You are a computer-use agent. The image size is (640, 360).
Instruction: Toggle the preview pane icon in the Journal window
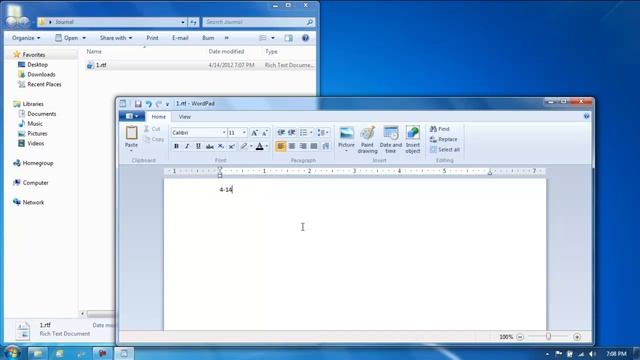289,38
